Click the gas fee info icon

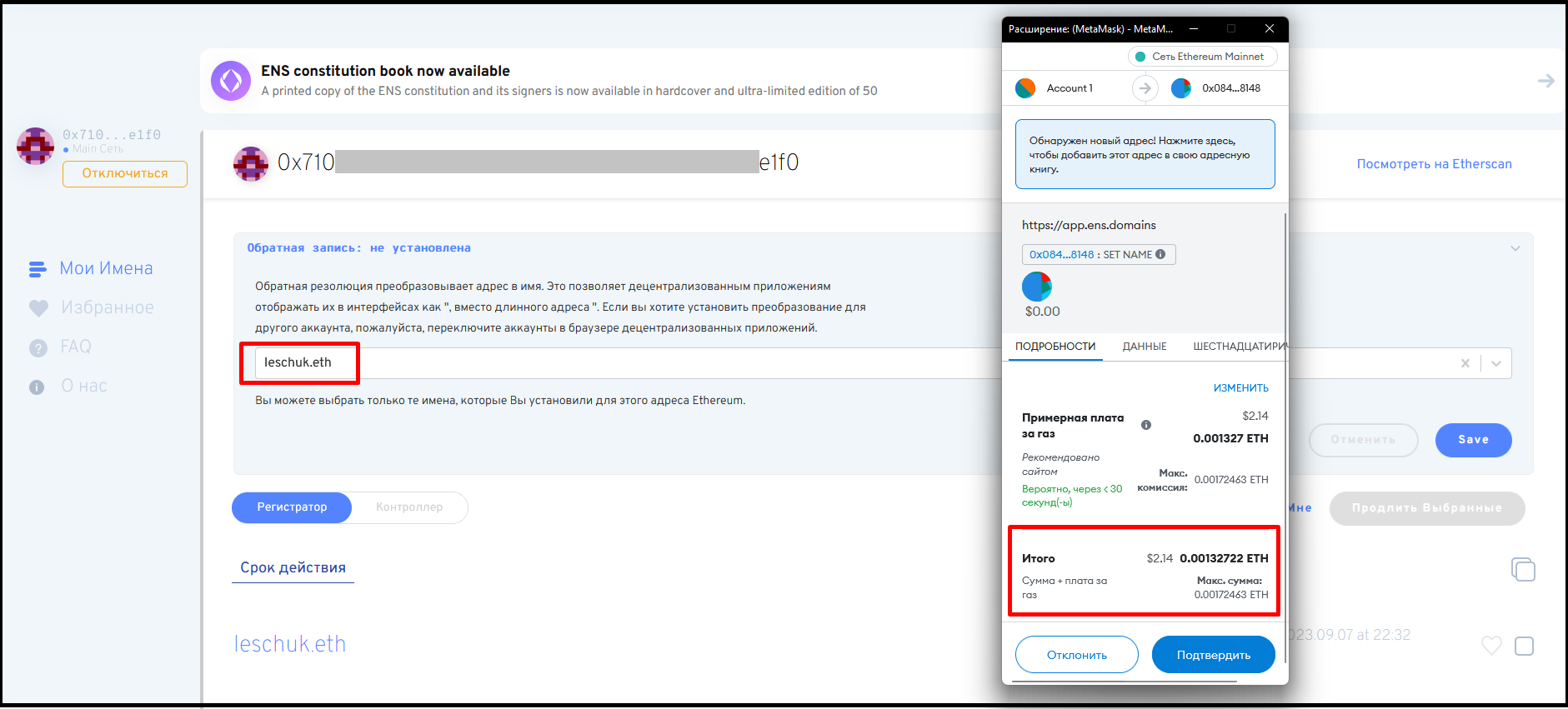coord(1146,425)
